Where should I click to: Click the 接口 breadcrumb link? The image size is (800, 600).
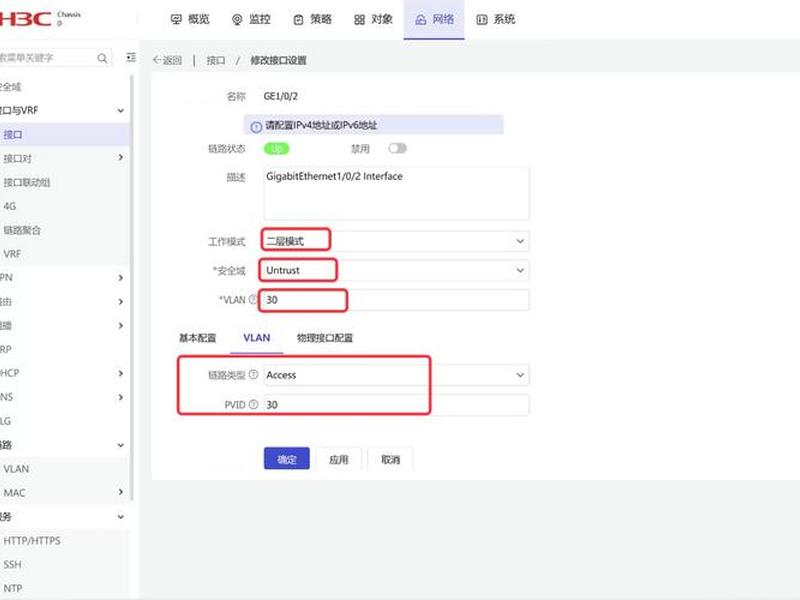[x=216, y=60]
